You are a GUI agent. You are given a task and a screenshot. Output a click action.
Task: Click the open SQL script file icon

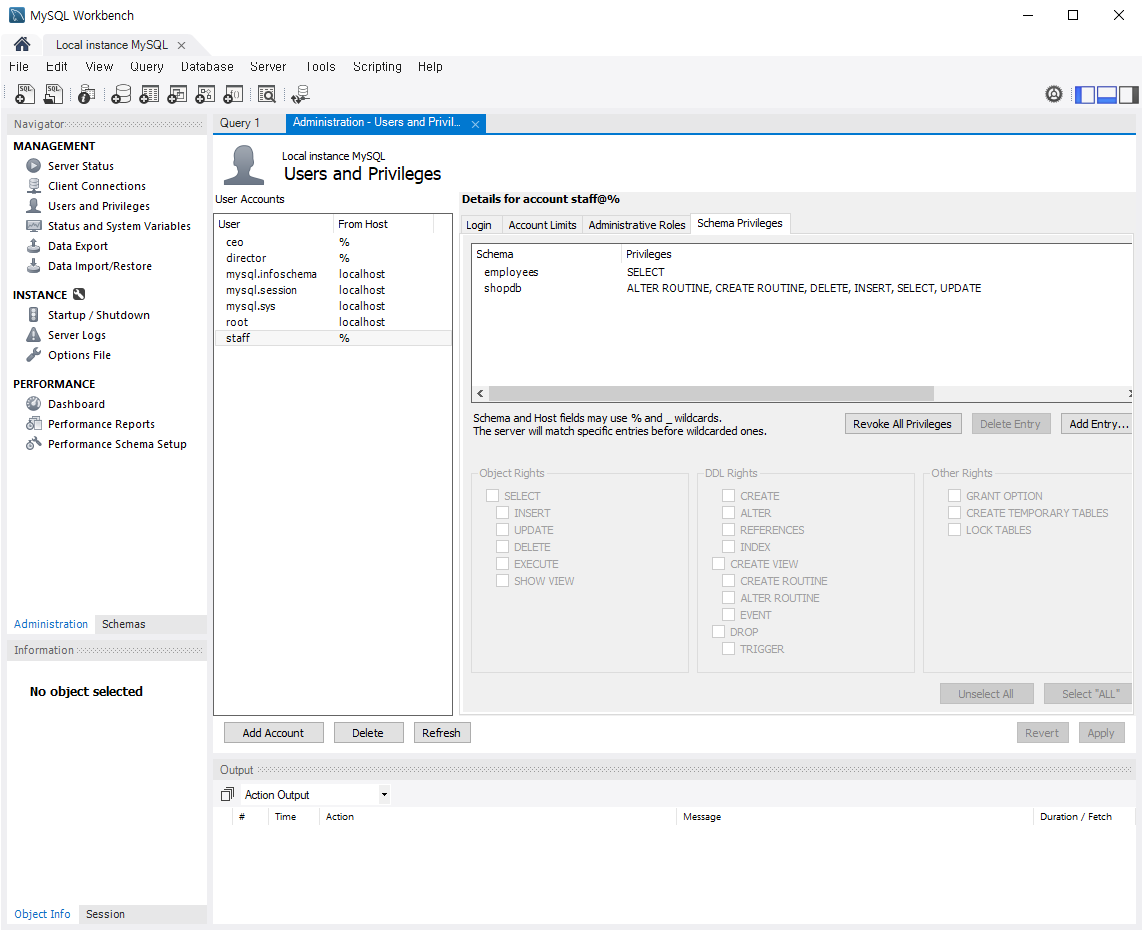(54, 94)
